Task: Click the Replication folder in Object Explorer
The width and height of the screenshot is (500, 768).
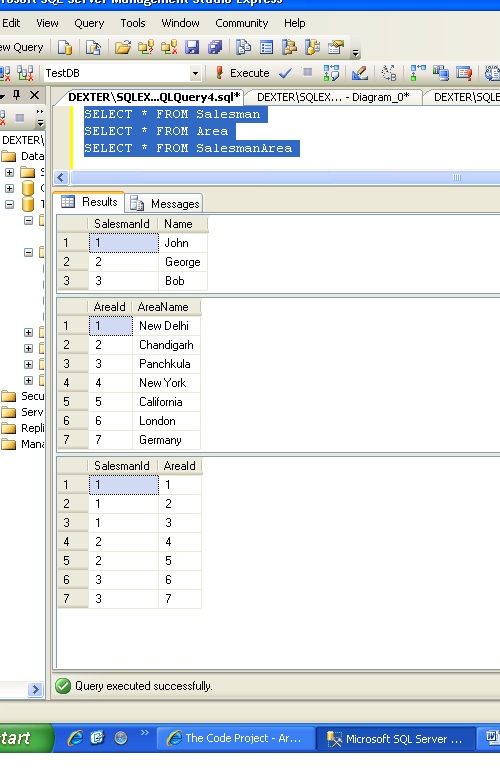Action: click(23, 428)
